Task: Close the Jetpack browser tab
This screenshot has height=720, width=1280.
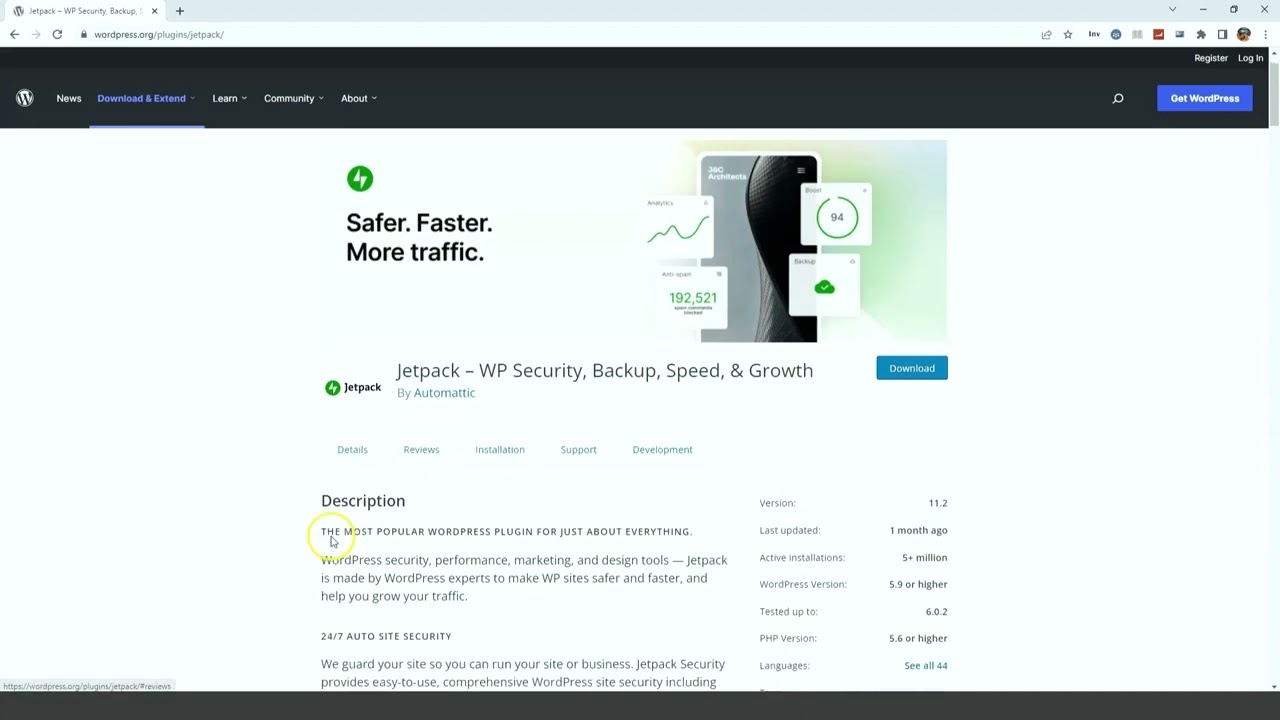Action: [155, 11]
